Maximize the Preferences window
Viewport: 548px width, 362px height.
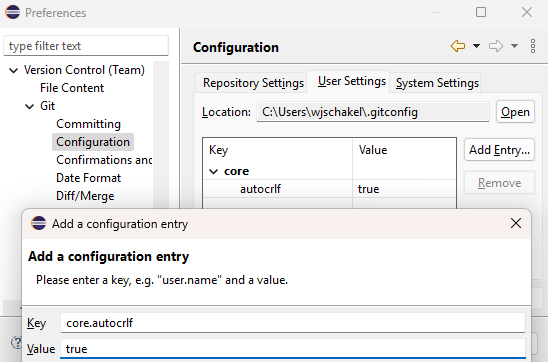pos(481,12)
